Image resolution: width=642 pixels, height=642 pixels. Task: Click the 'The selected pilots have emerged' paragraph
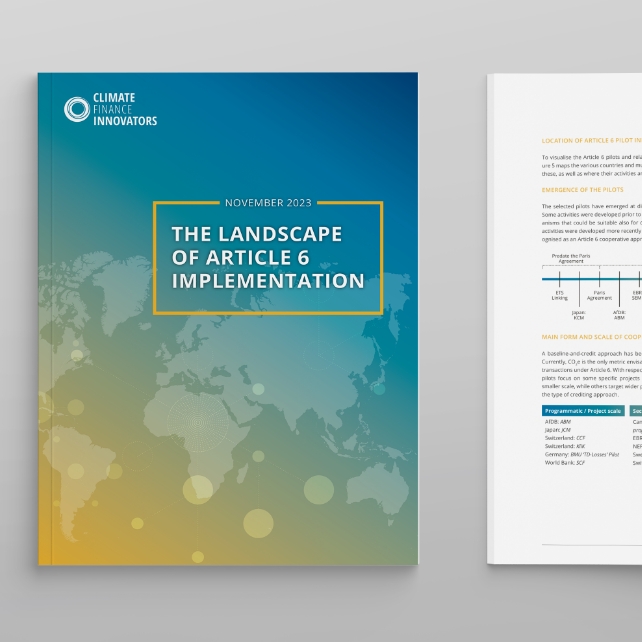pos(592,223)
